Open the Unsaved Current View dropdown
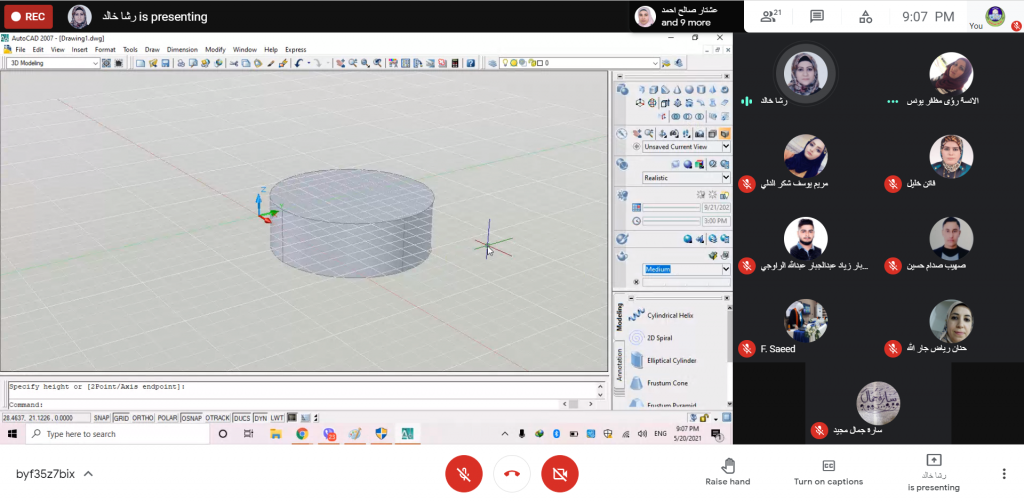 click(725, 147)
